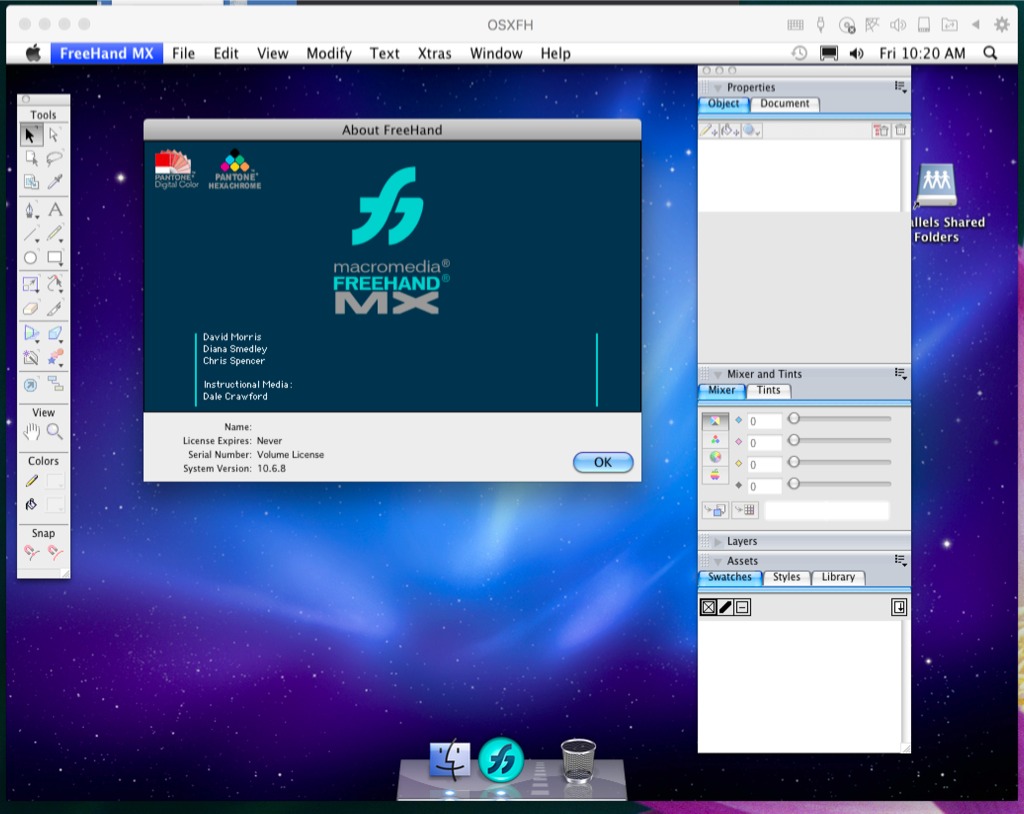This screenshot has width=1024, height=814.
Task: Open the Assets panel options menu
Action: [901, 561]
